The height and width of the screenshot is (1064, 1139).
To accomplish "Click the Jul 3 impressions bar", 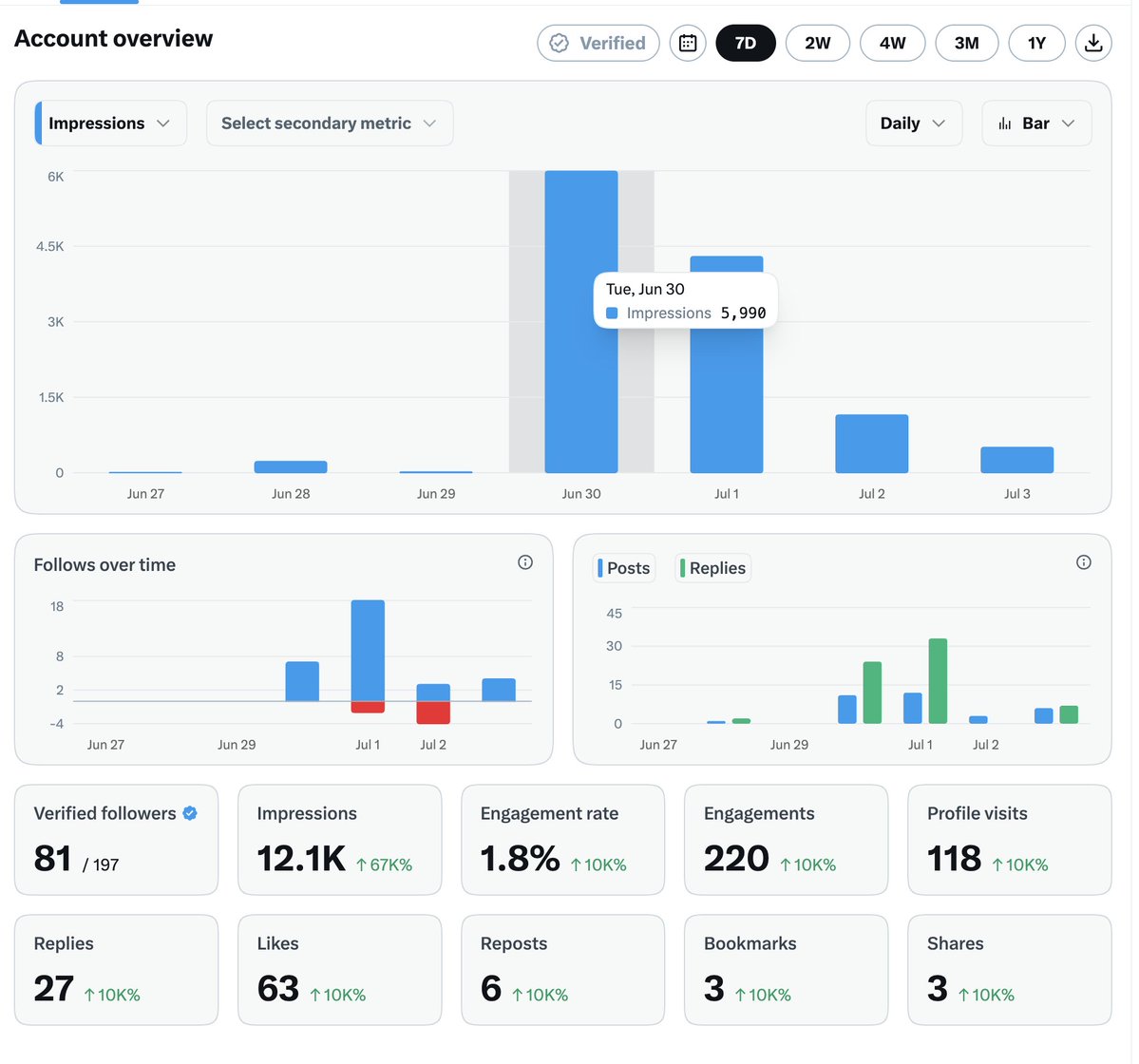I will pyautogui.click(x=1017, y=460).
